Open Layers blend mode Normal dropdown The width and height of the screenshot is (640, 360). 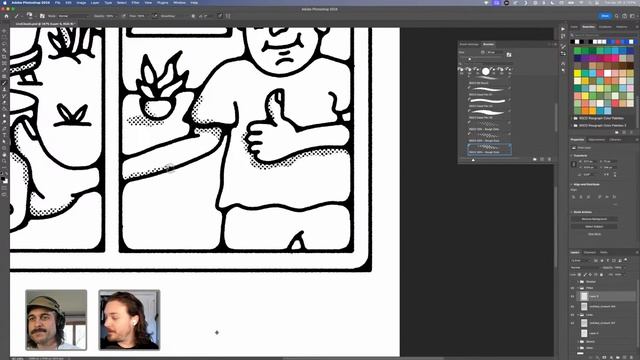tap(586, 267)
